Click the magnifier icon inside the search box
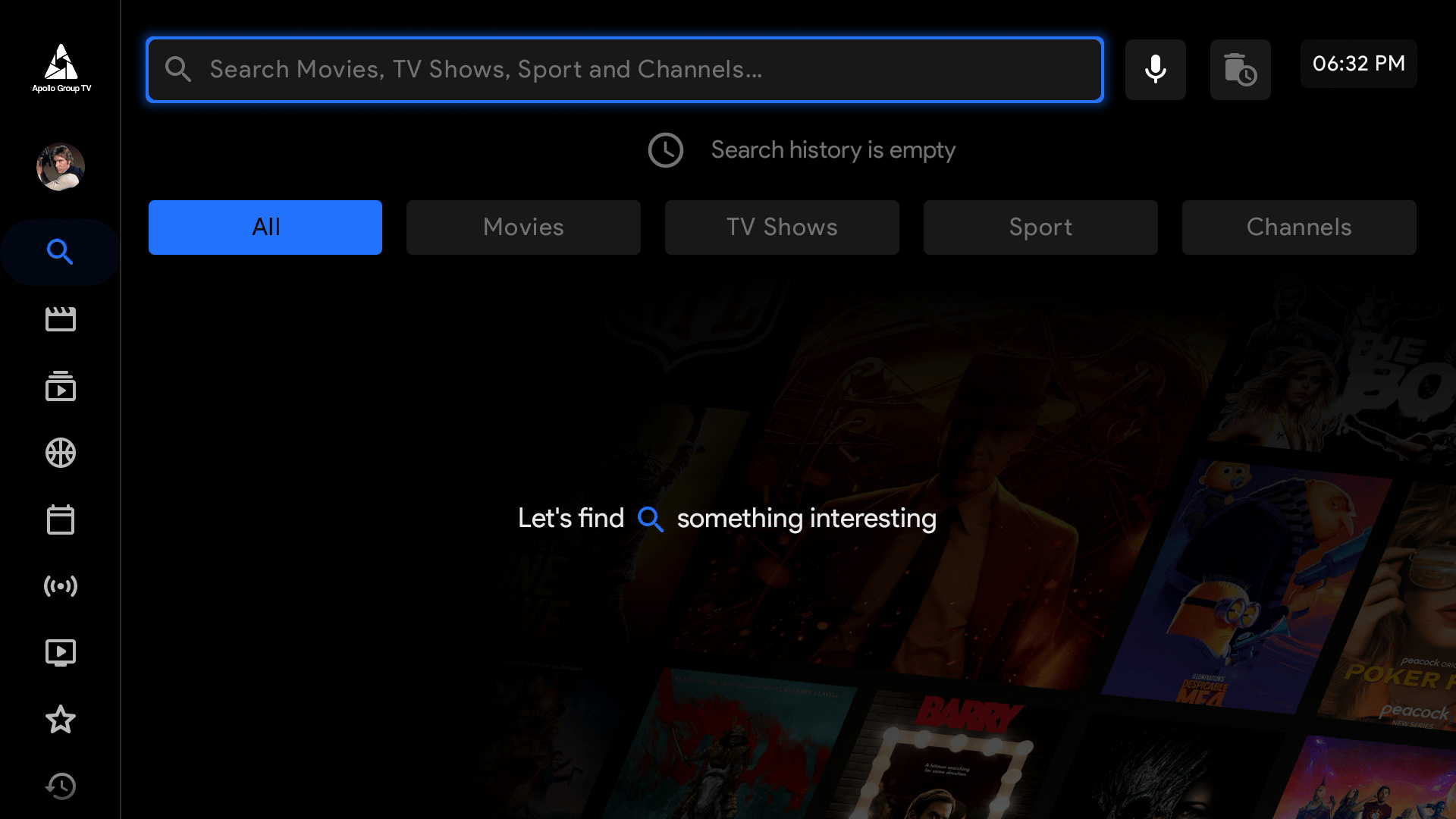Screen dimensions: 1456x819 click(178, 69)
